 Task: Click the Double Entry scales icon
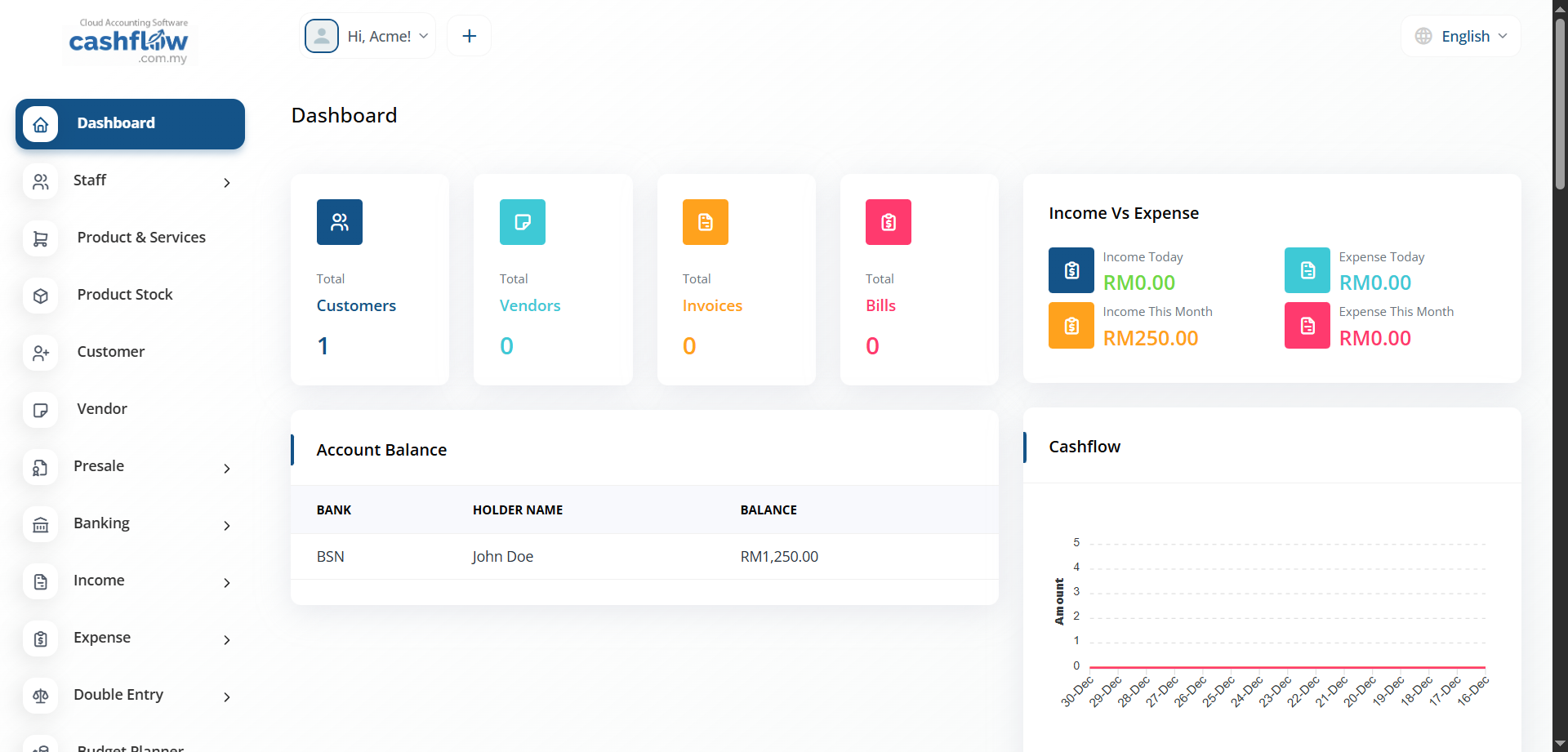(x=41, y=696)
